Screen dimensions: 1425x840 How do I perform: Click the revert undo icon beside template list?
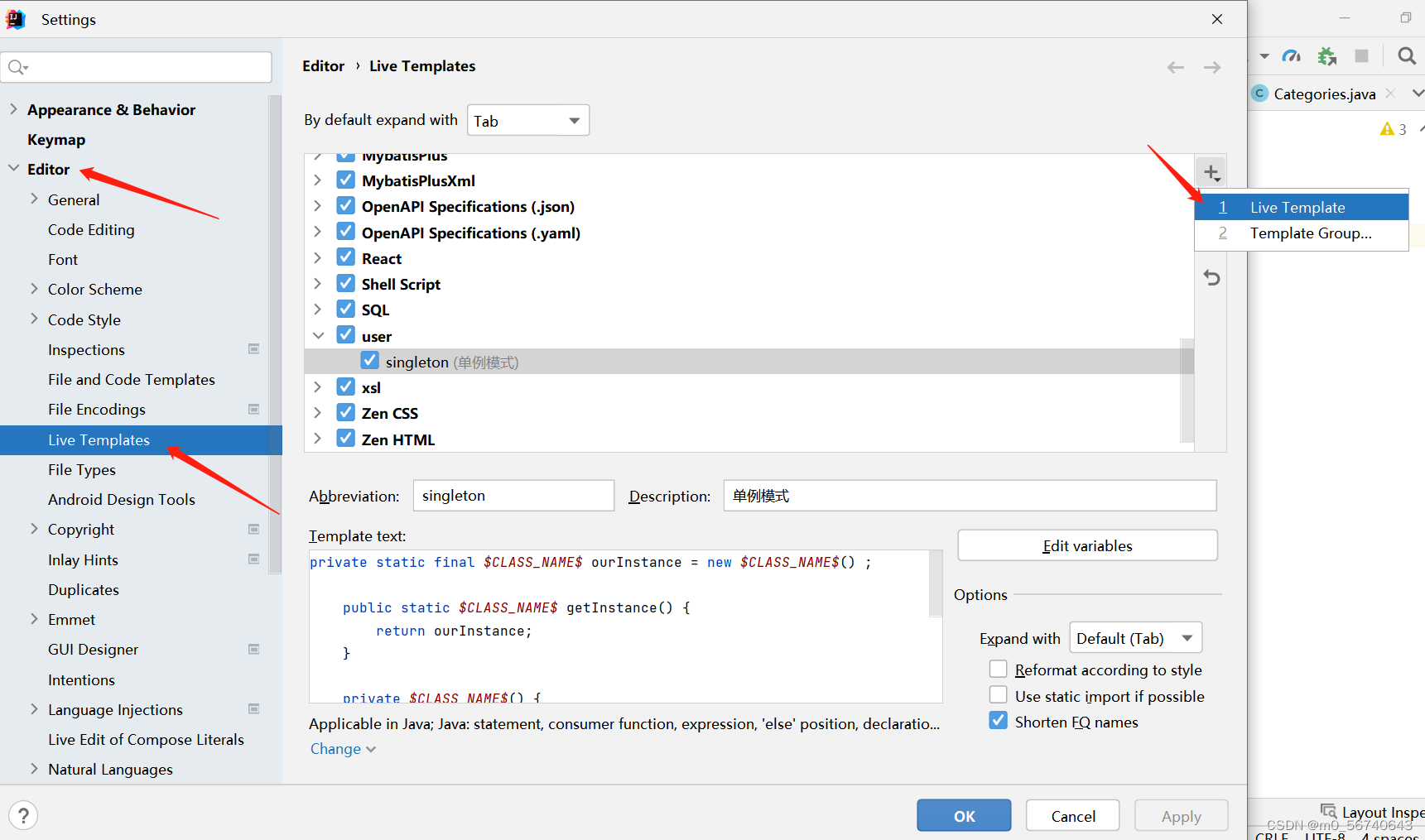1211,278
